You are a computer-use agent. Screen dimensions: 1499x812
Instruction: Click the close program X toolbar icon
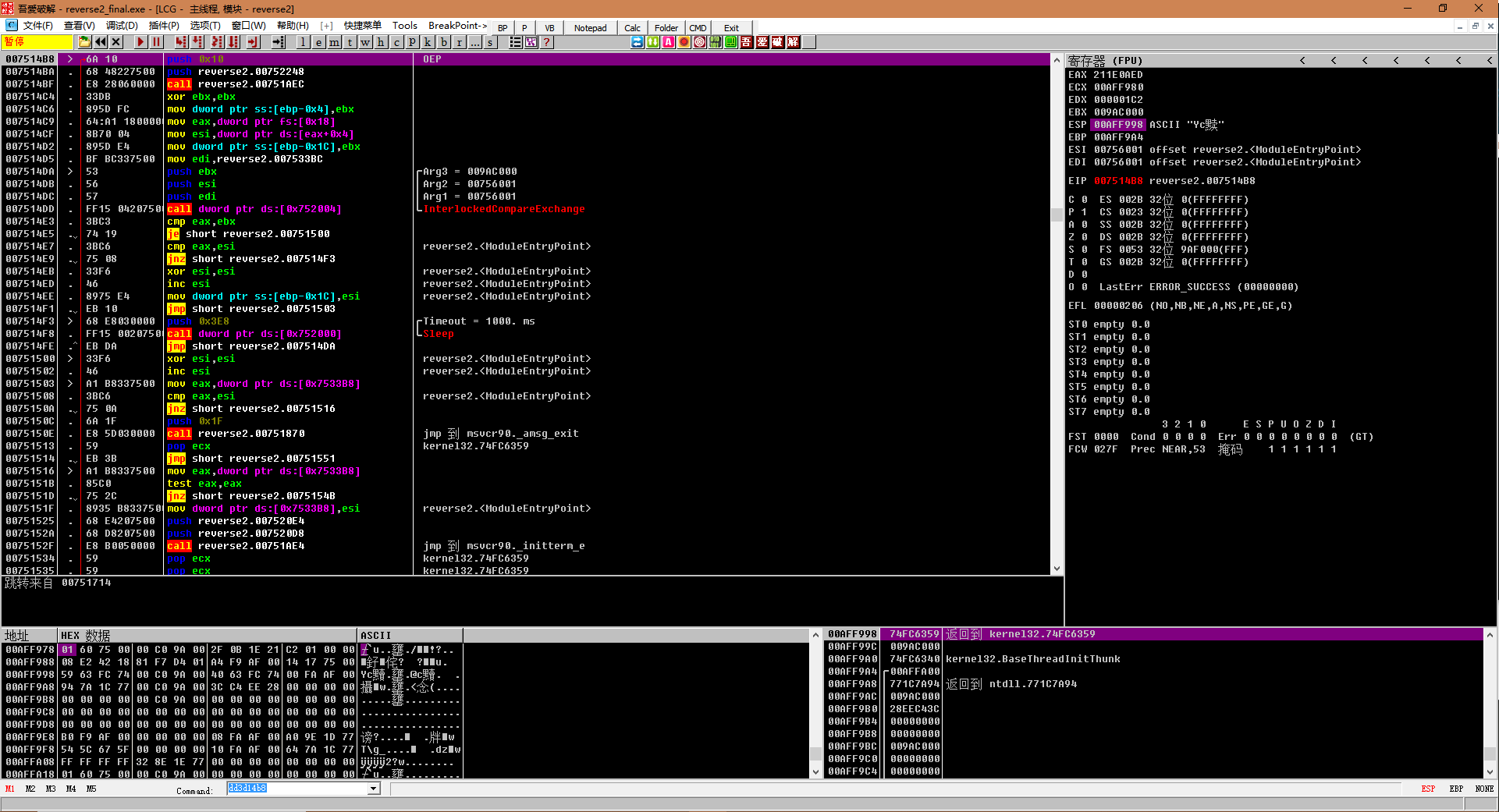pos(116,42)
